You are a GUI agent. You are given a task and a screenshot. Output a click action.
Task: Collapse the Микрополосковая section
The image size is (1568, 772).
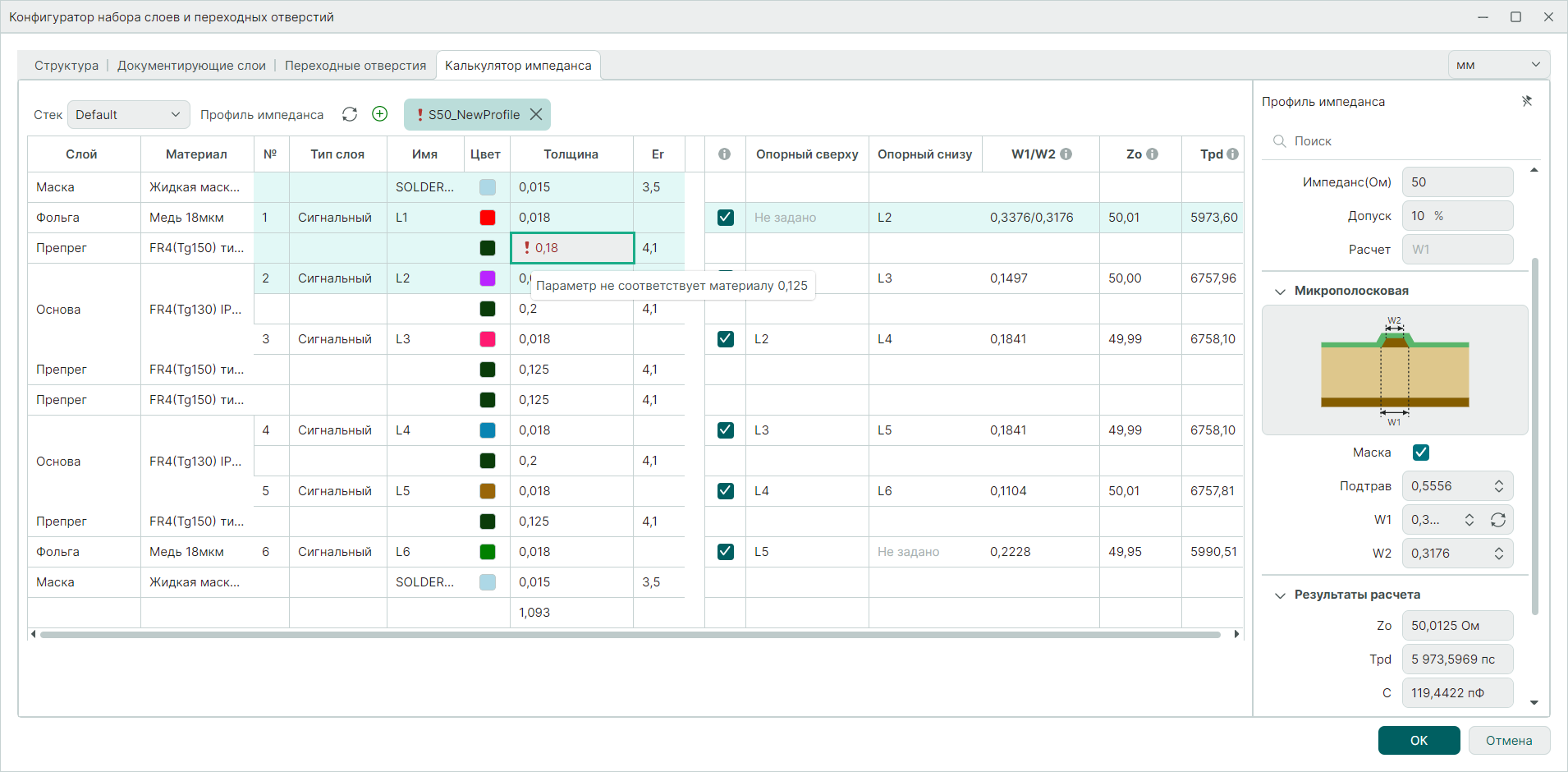pyautogui.click(x=1280, y=292)
